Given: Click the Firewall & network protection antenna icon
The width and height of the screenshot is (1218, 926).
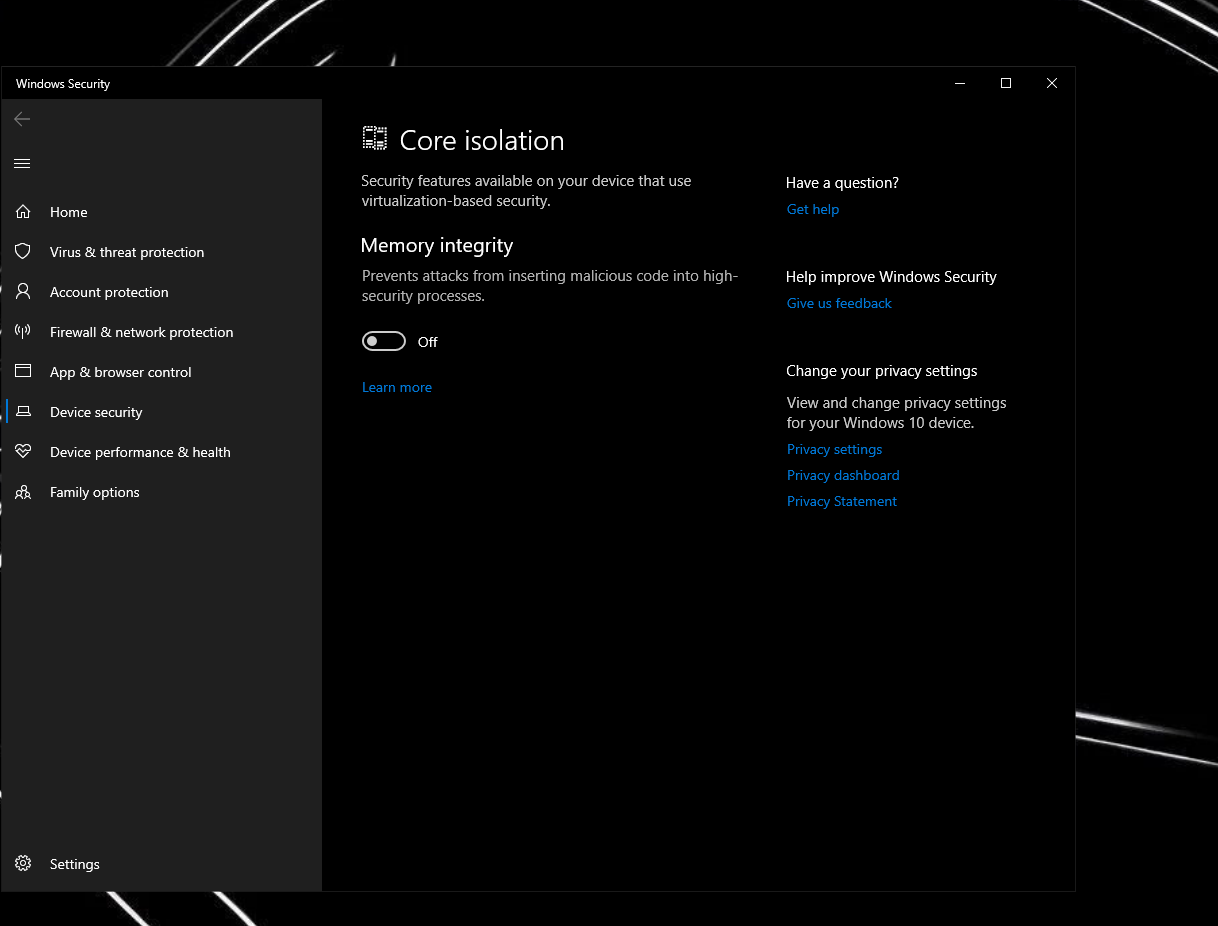Looking at the screenshot, I should (x=23, y=332).
